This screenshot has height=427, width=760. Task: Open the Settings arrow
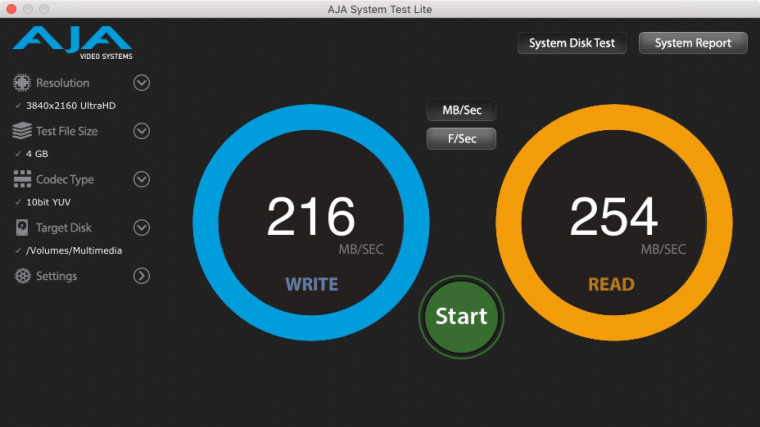[x=142, y=276]
